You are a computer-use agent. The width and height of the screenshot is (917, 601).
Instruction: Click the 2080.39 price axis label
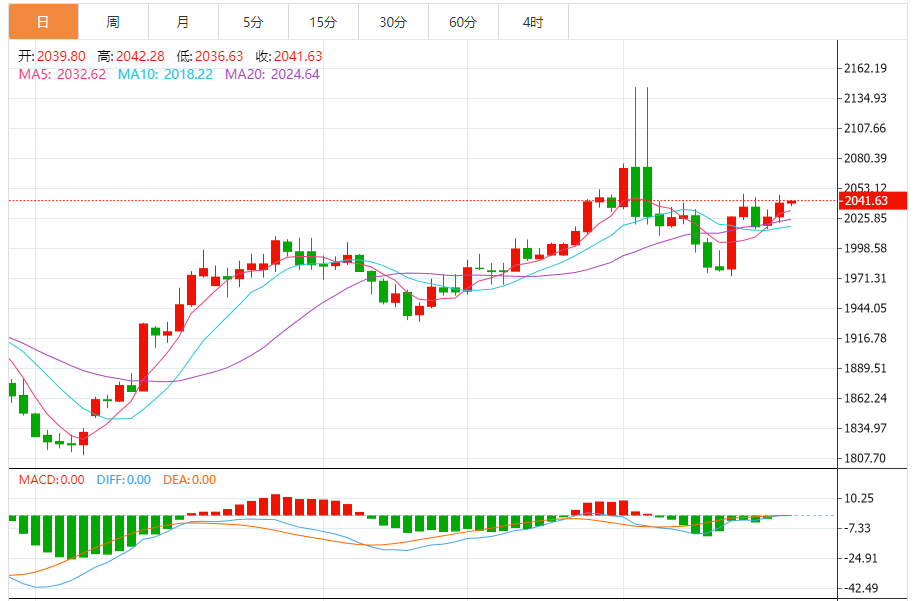tap(866, 158)
